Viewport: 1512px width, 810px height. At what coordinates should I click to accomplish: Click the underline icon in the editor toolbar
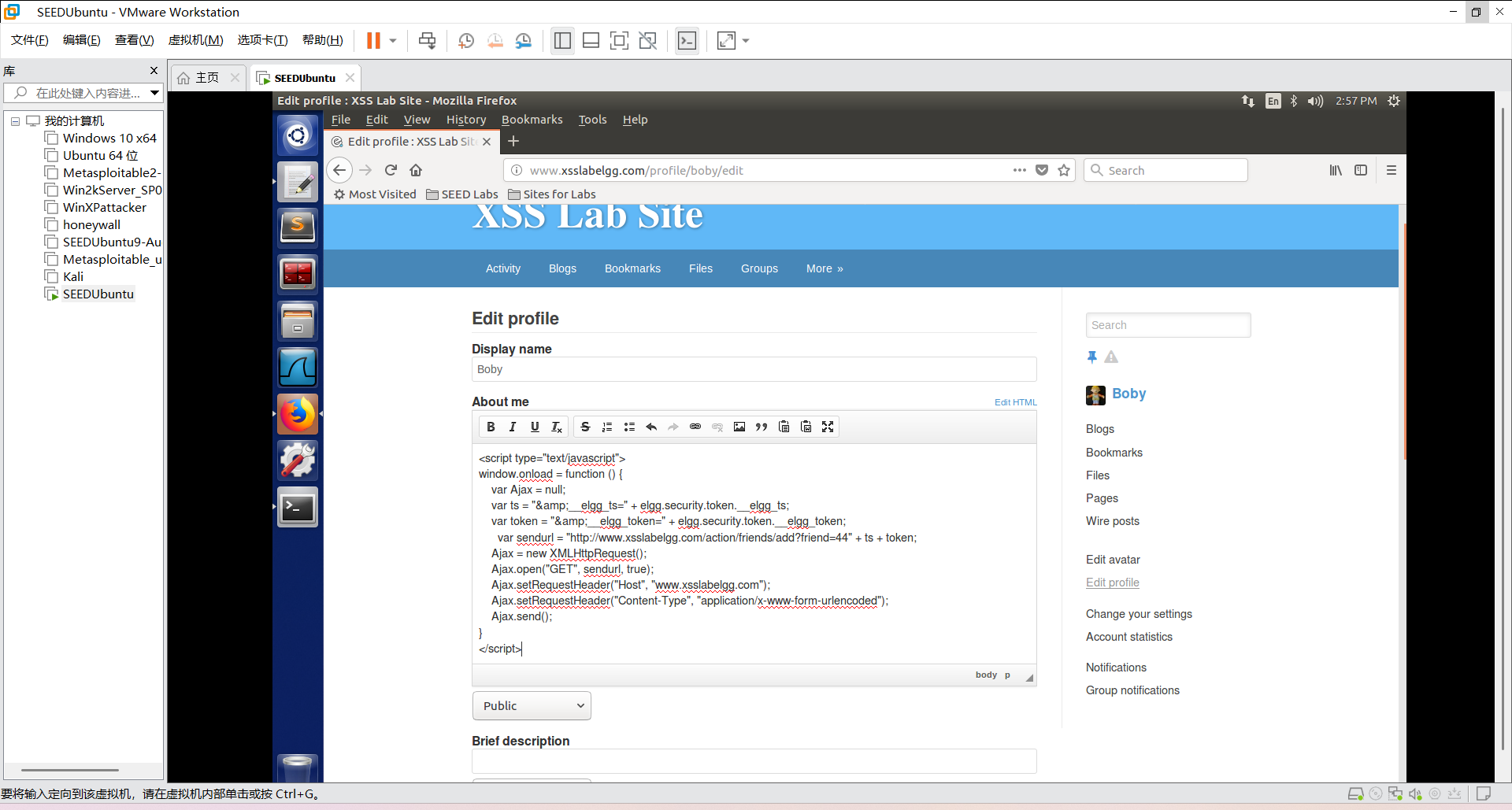pos(535,427)
